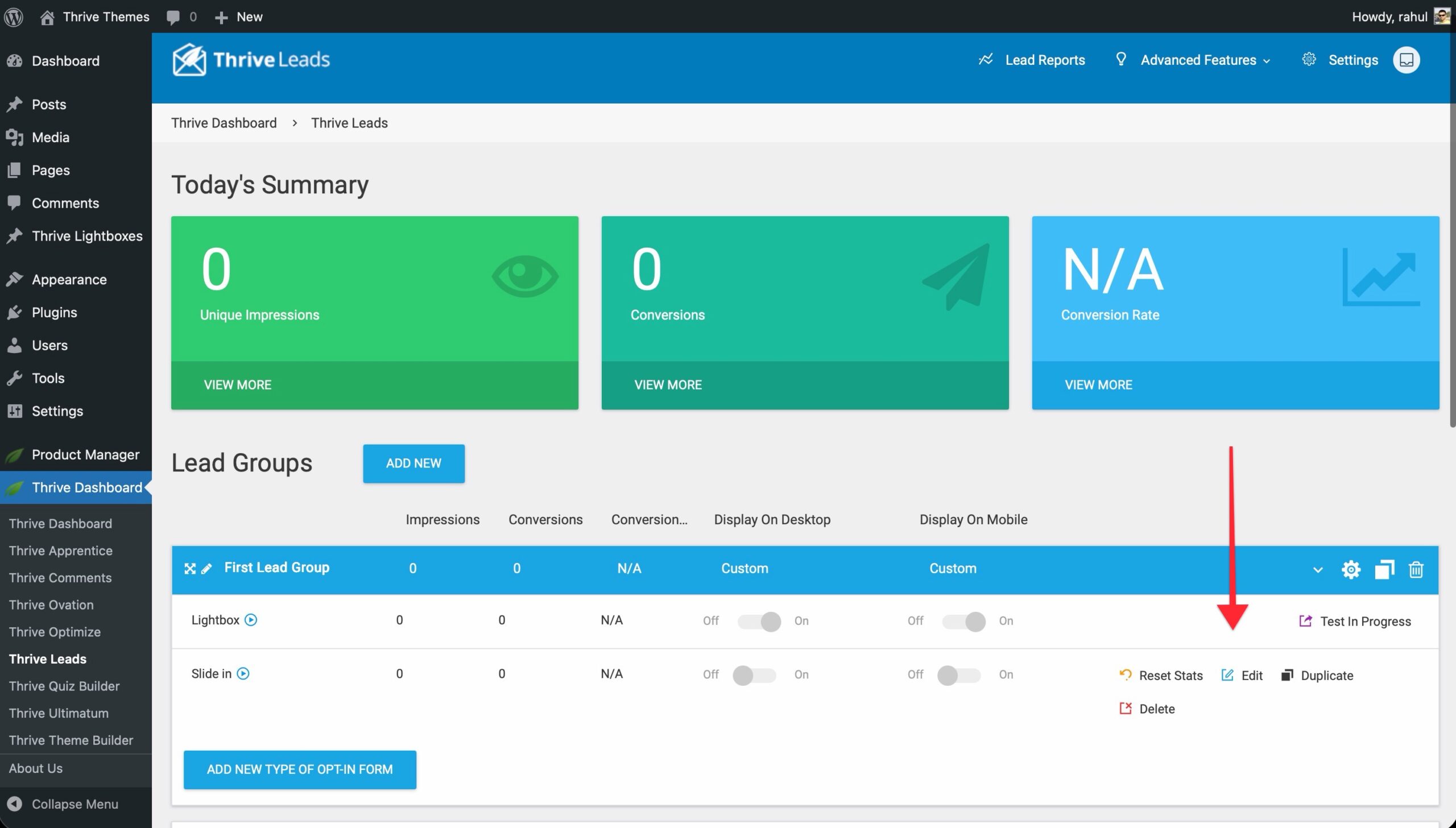Duplicate First Lead Group via copy icon
This screenshot has height=828, width=1456.
1384,569
